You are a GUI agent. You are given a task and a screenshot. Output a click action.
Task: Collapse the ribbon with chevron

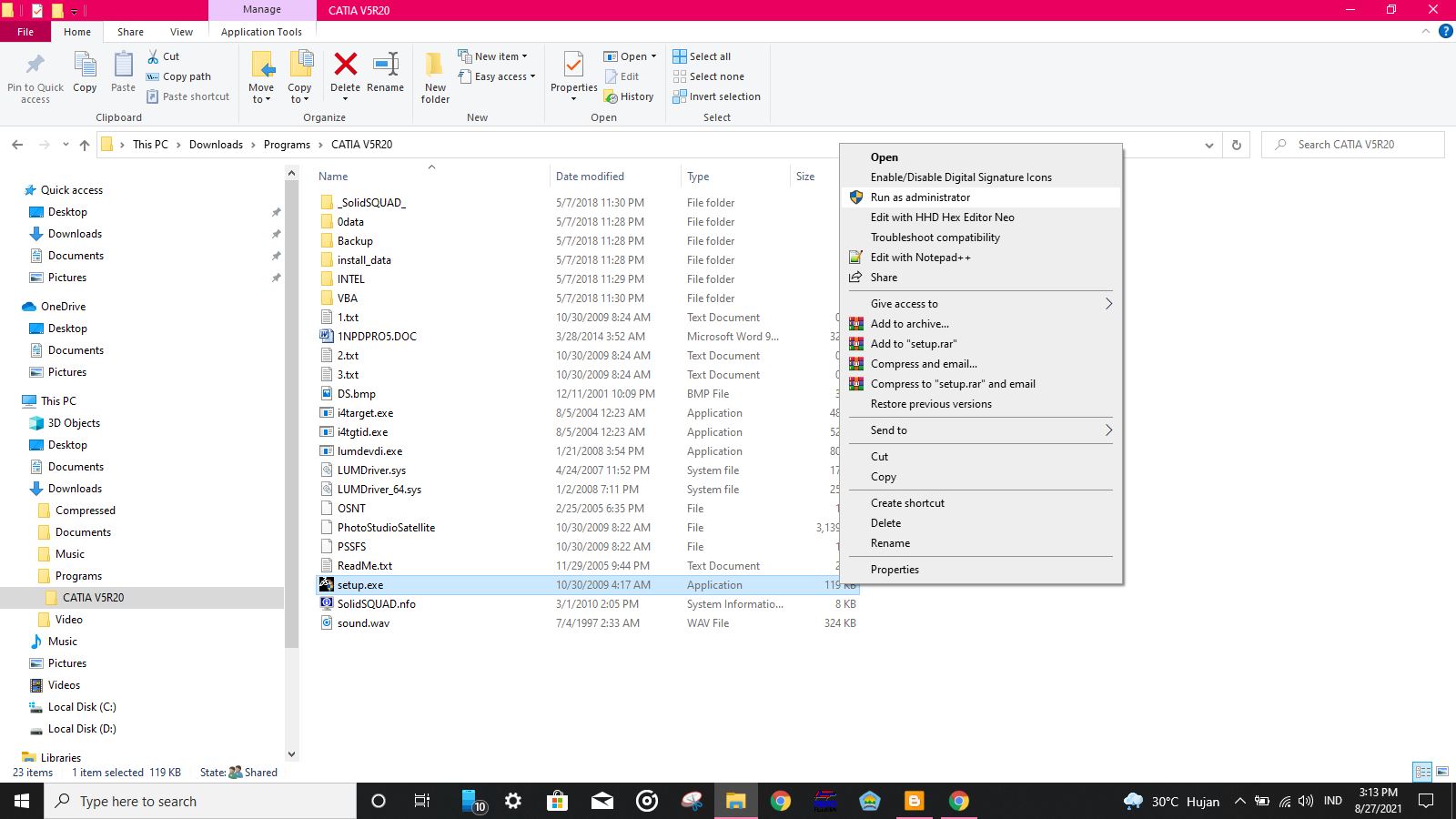point(1425,31)
